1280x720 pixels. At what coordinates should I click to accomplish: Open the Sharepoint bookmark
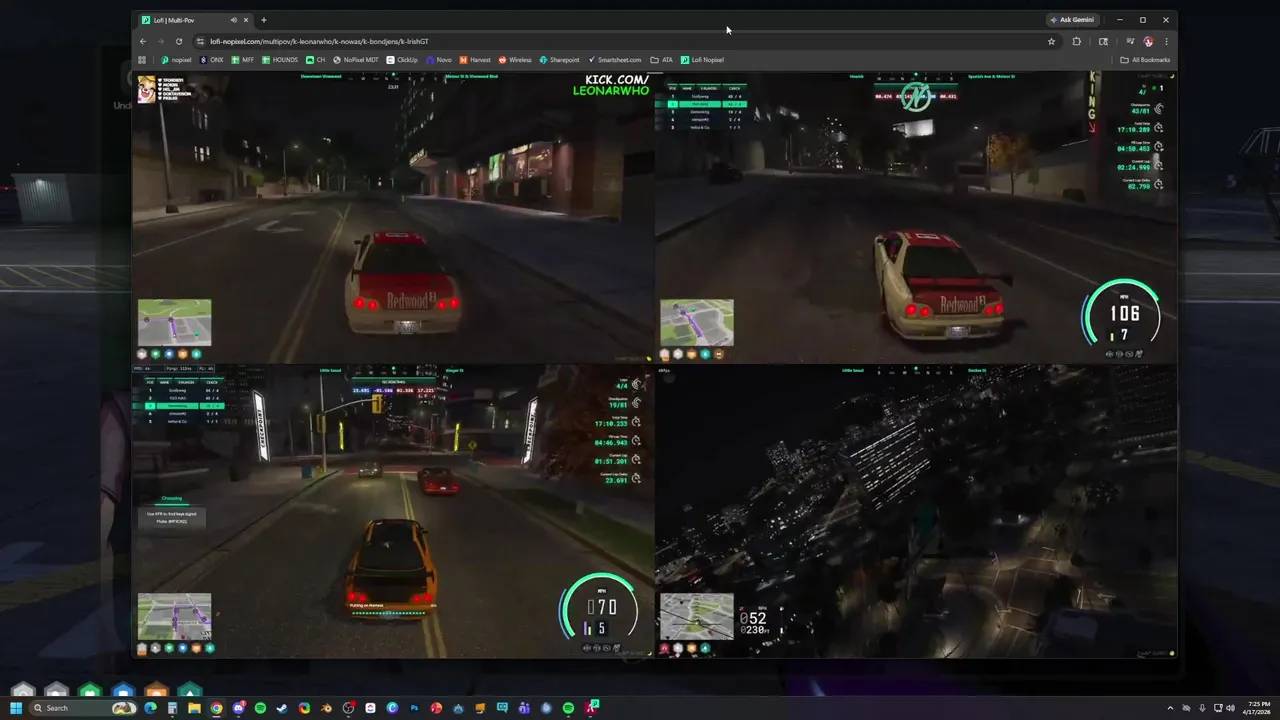[x=560, y=60]
